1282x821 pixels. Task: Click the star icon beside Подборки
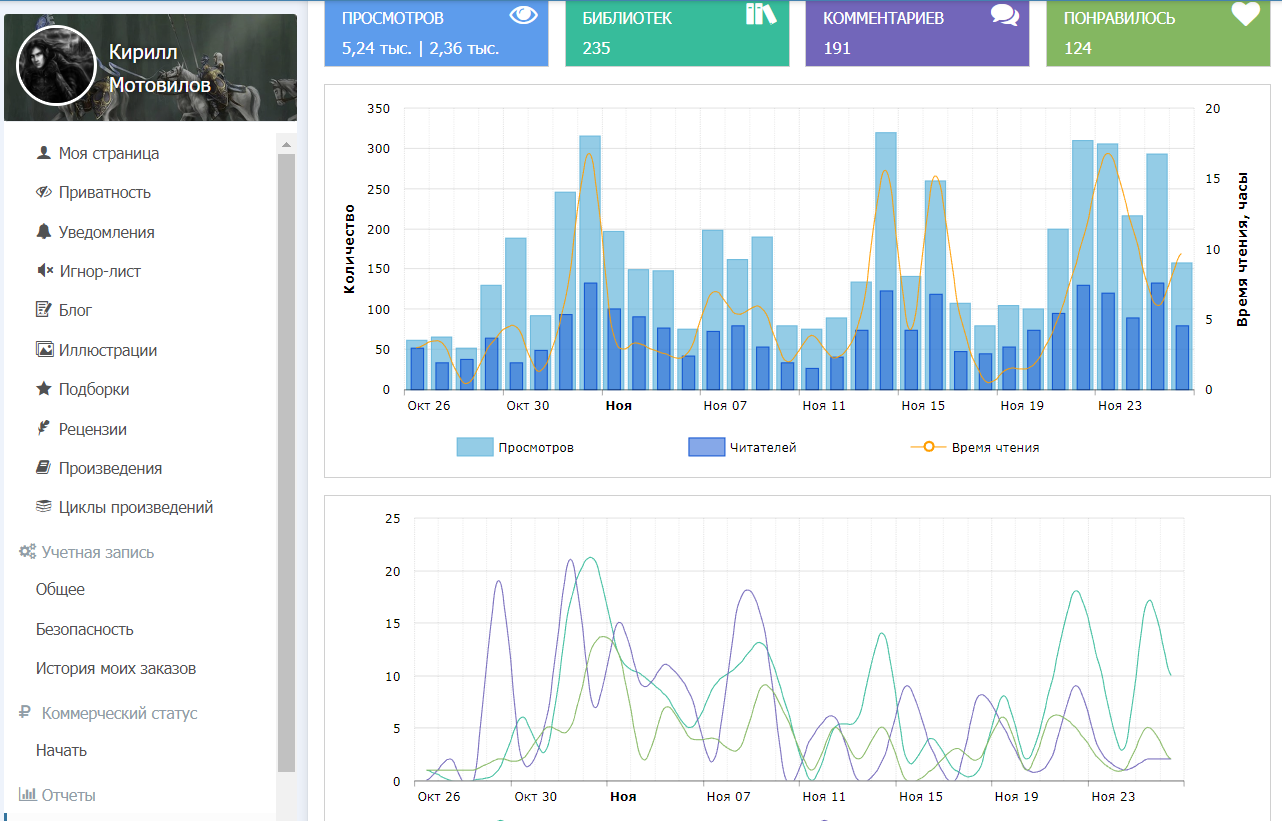coord(43,389)
